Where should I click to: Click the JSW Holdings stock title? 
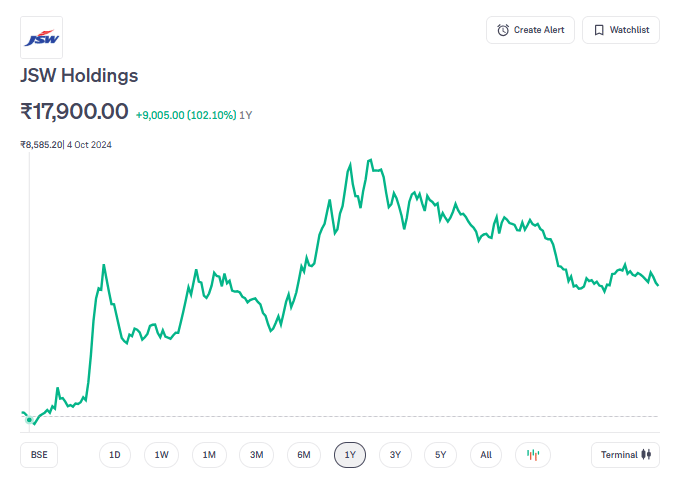(x=79, y=75)
